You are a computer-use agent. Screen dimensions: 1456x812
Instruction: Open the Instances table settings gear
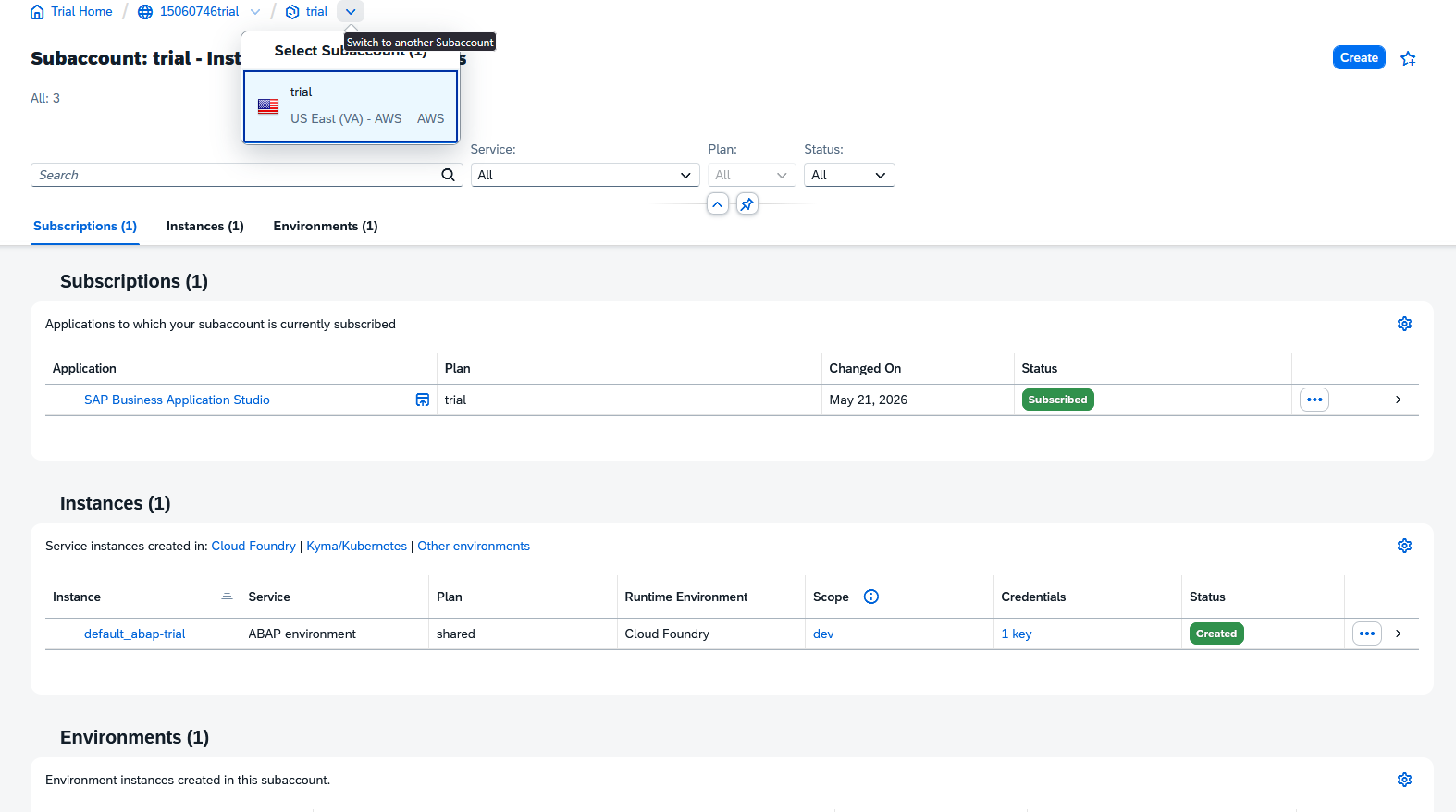coord(1404,546)
